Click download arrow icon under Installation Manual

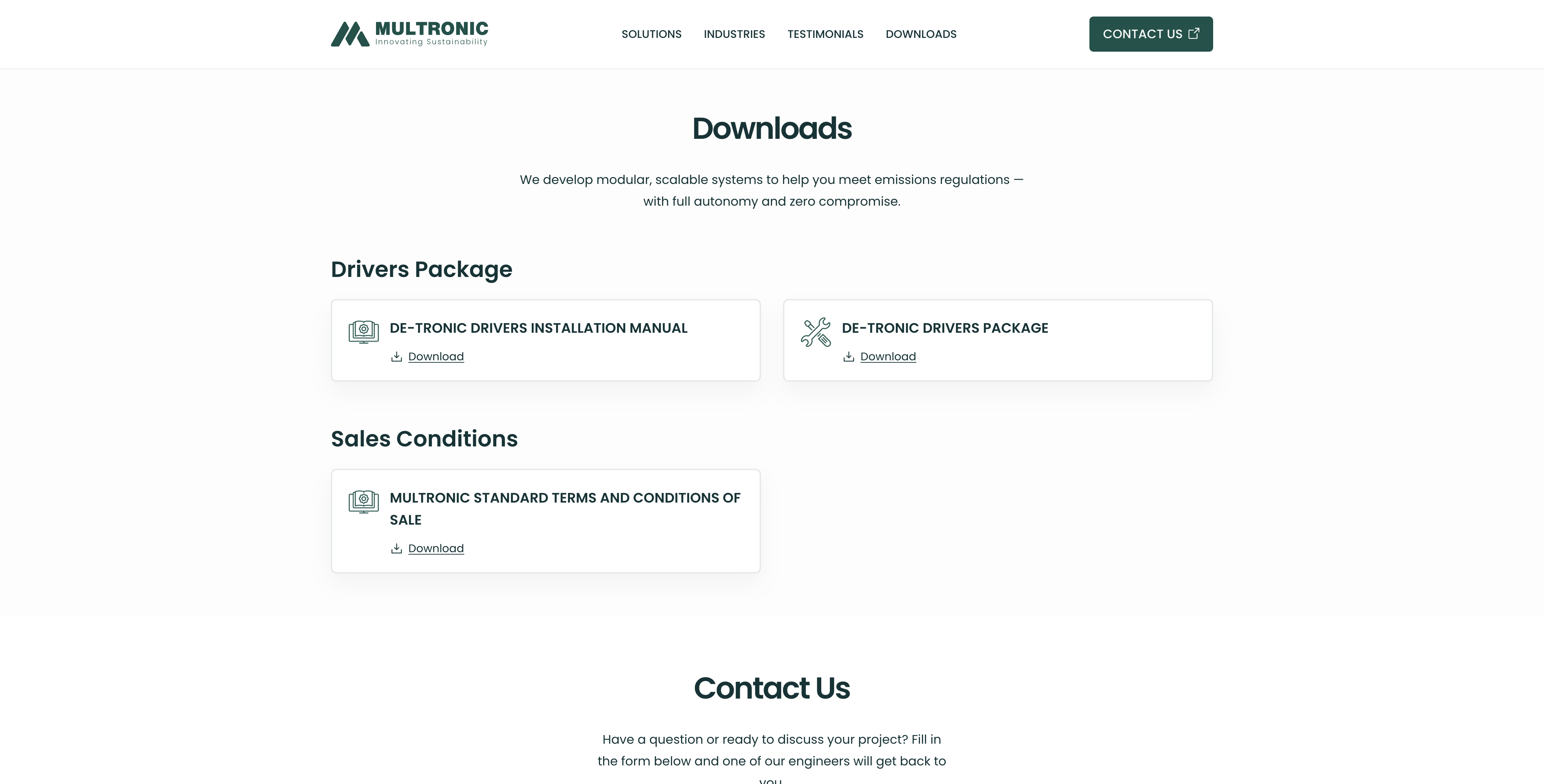click(396, 357)
